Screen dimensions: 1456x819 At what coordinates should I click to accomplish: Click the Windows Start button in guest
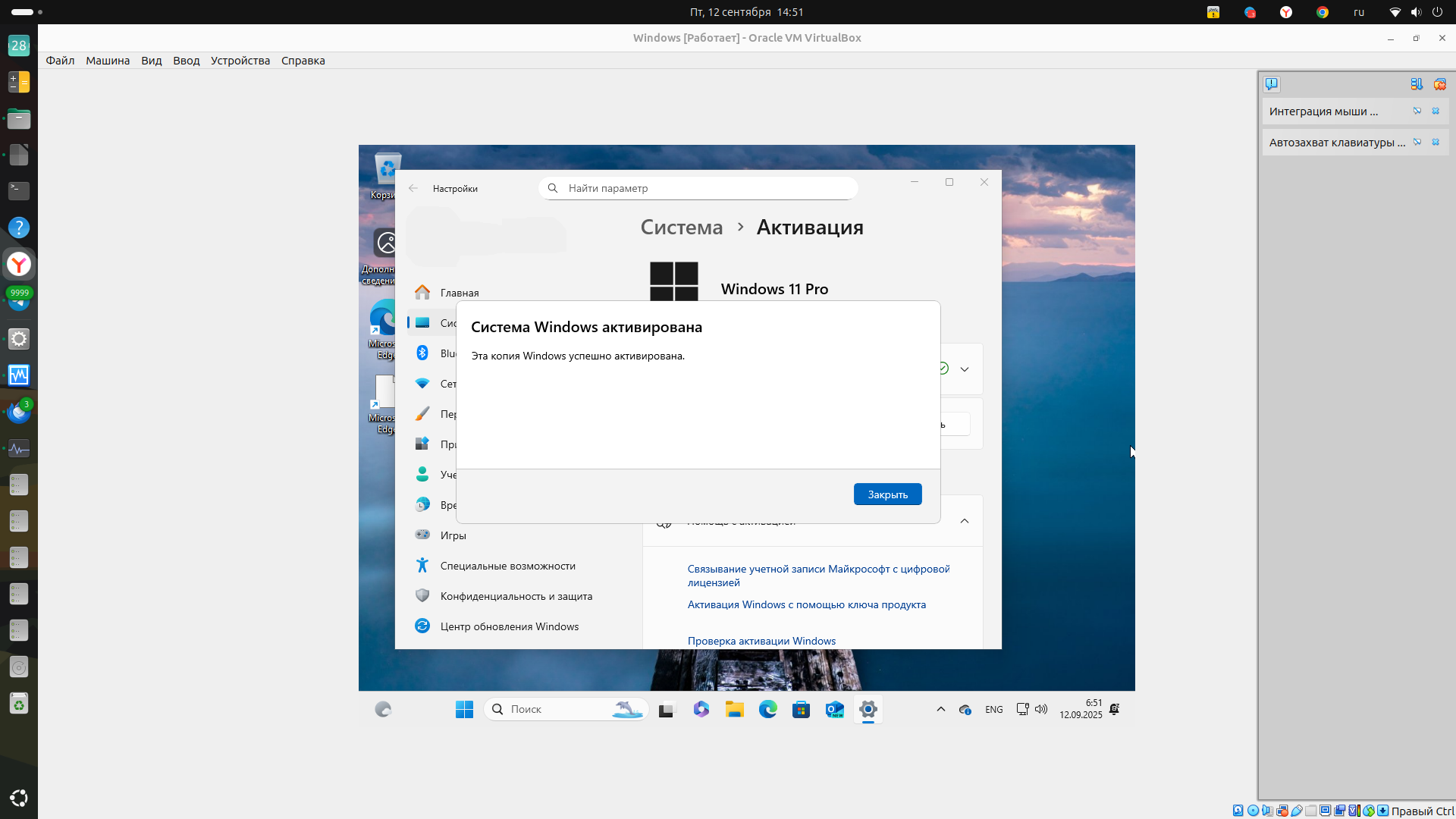tap(464, 709)
